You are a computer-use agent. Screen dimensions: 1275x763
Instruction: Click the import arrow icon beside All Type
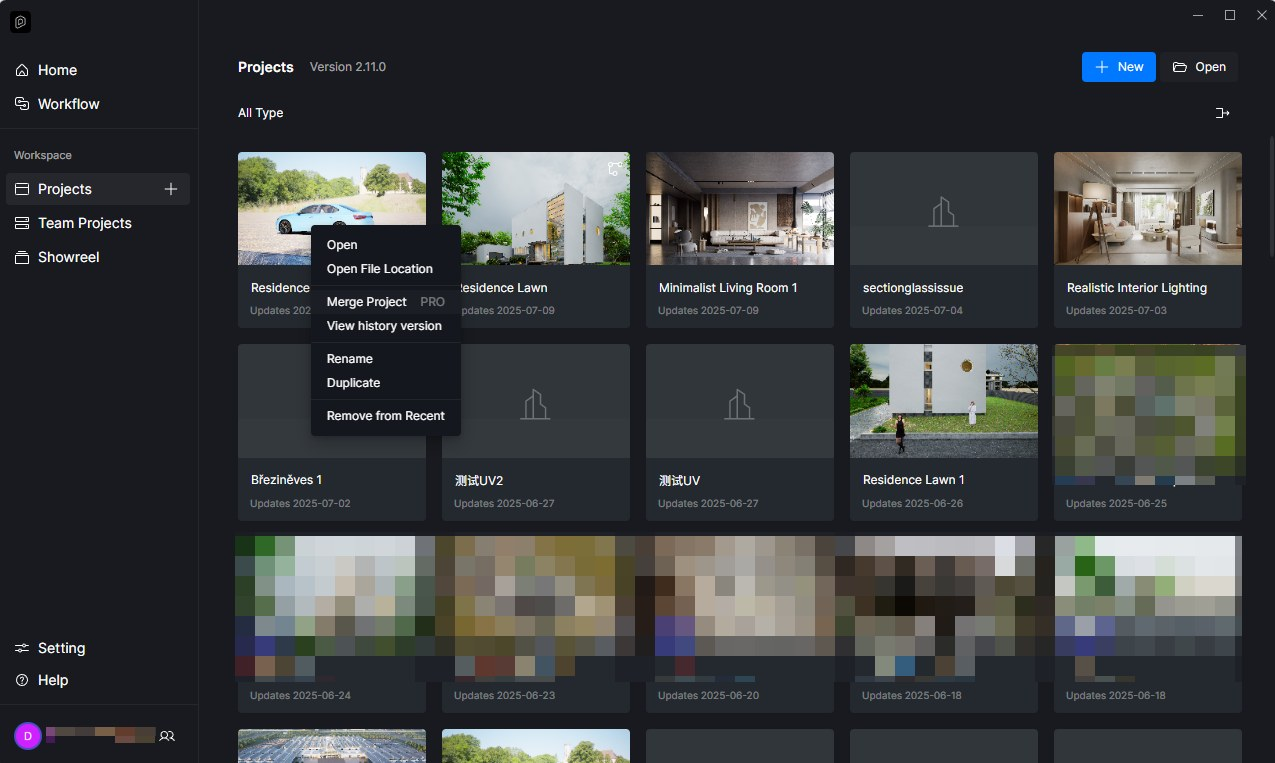(1222, 113)
